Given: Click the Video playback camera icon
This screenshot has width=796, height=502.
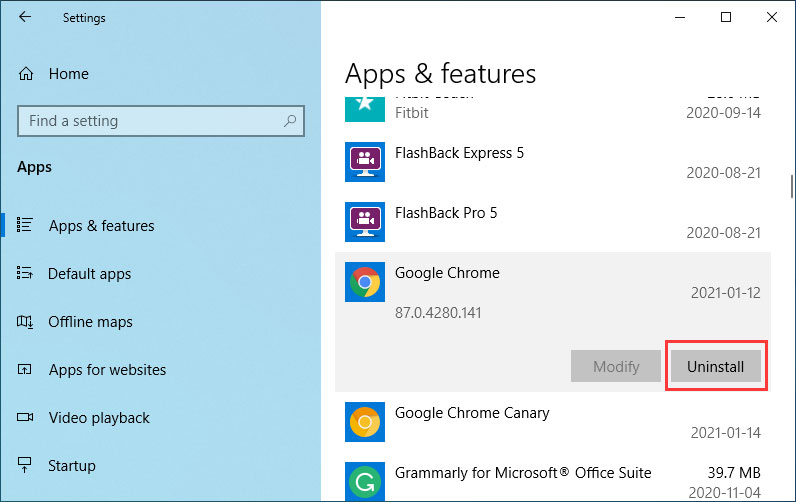Looking at the screenshot, I should [25, 417].
